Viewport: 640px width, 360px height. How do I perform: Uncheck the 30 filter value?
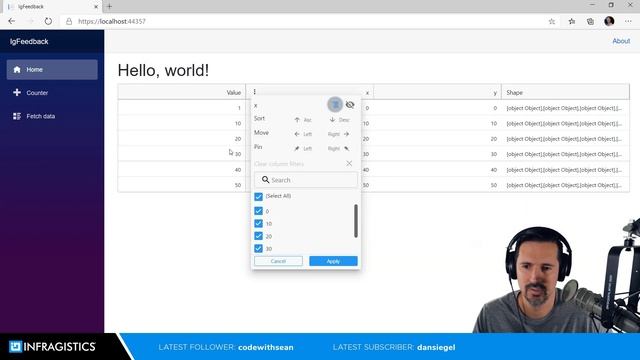pyautogui.click(x=258, y=248)
